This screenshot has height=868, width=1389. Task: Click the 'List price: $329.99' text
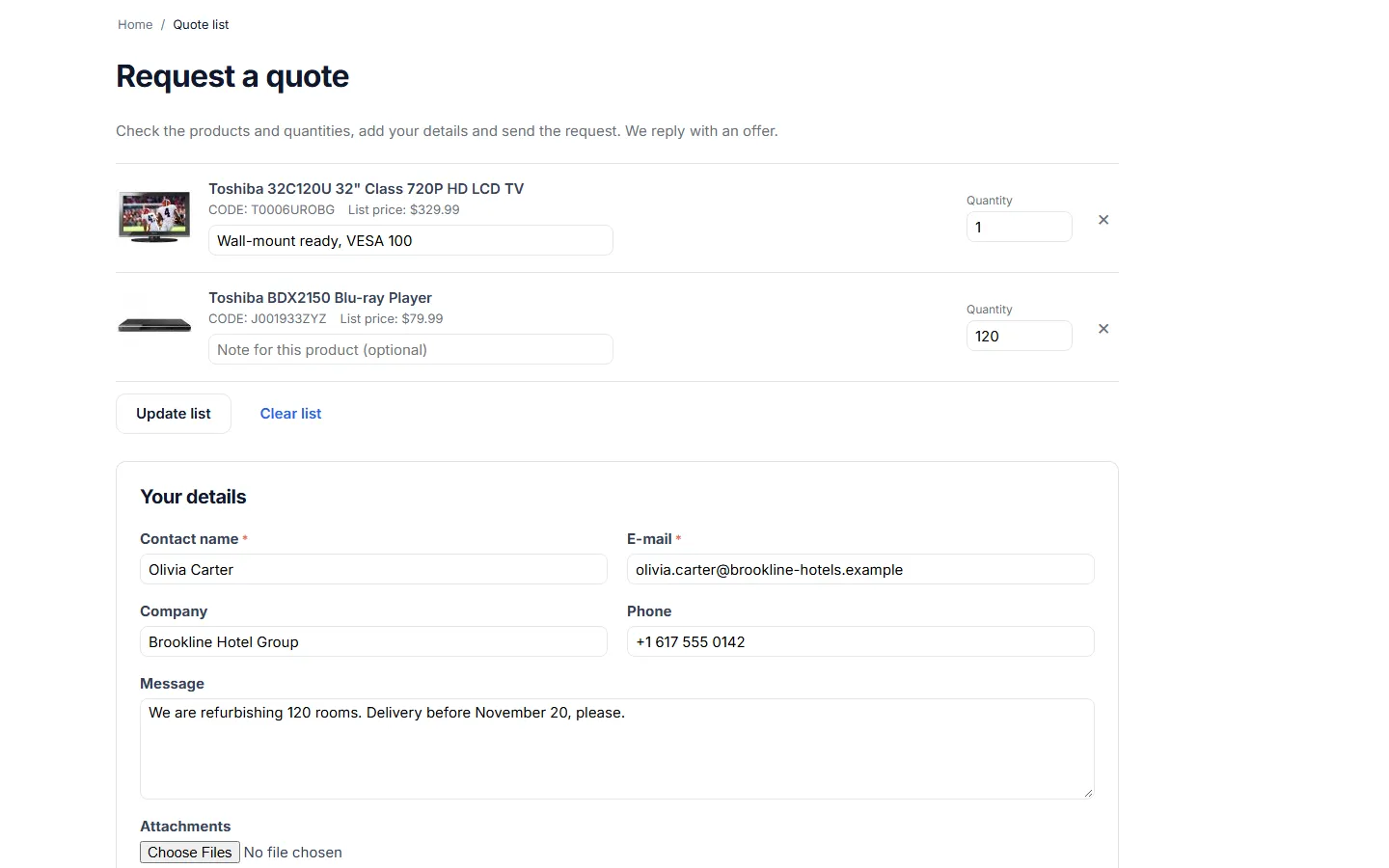coord(404,210)
